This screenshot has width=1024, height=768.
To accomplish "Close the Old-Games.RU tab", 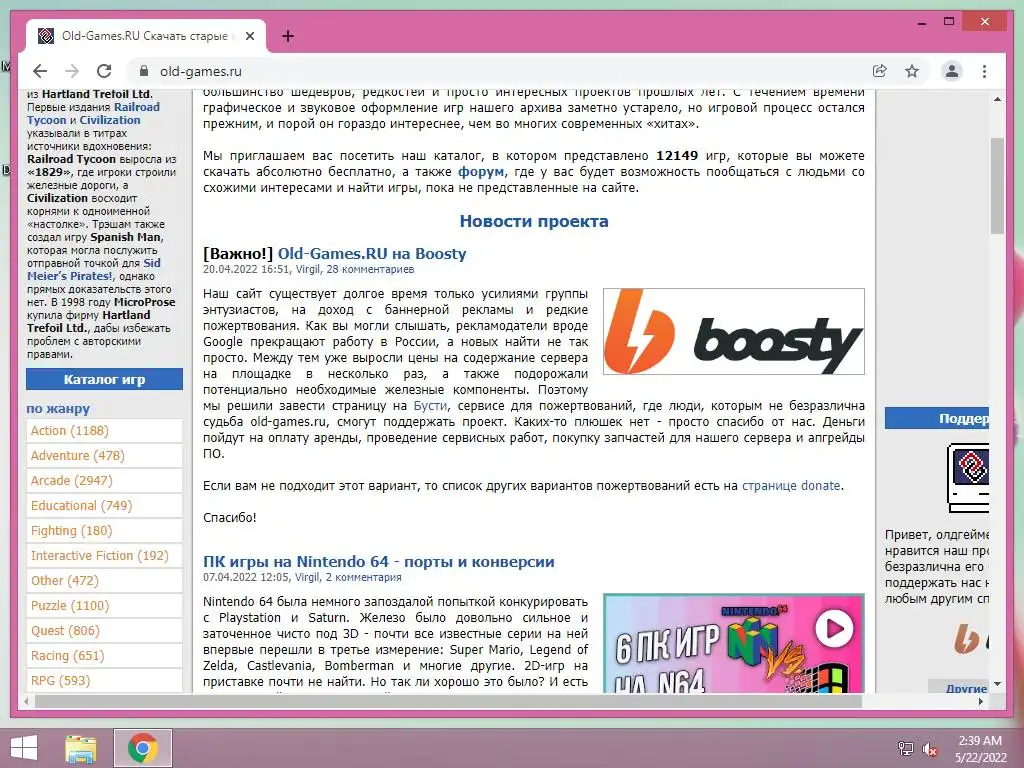I will (x=249, y=37).
